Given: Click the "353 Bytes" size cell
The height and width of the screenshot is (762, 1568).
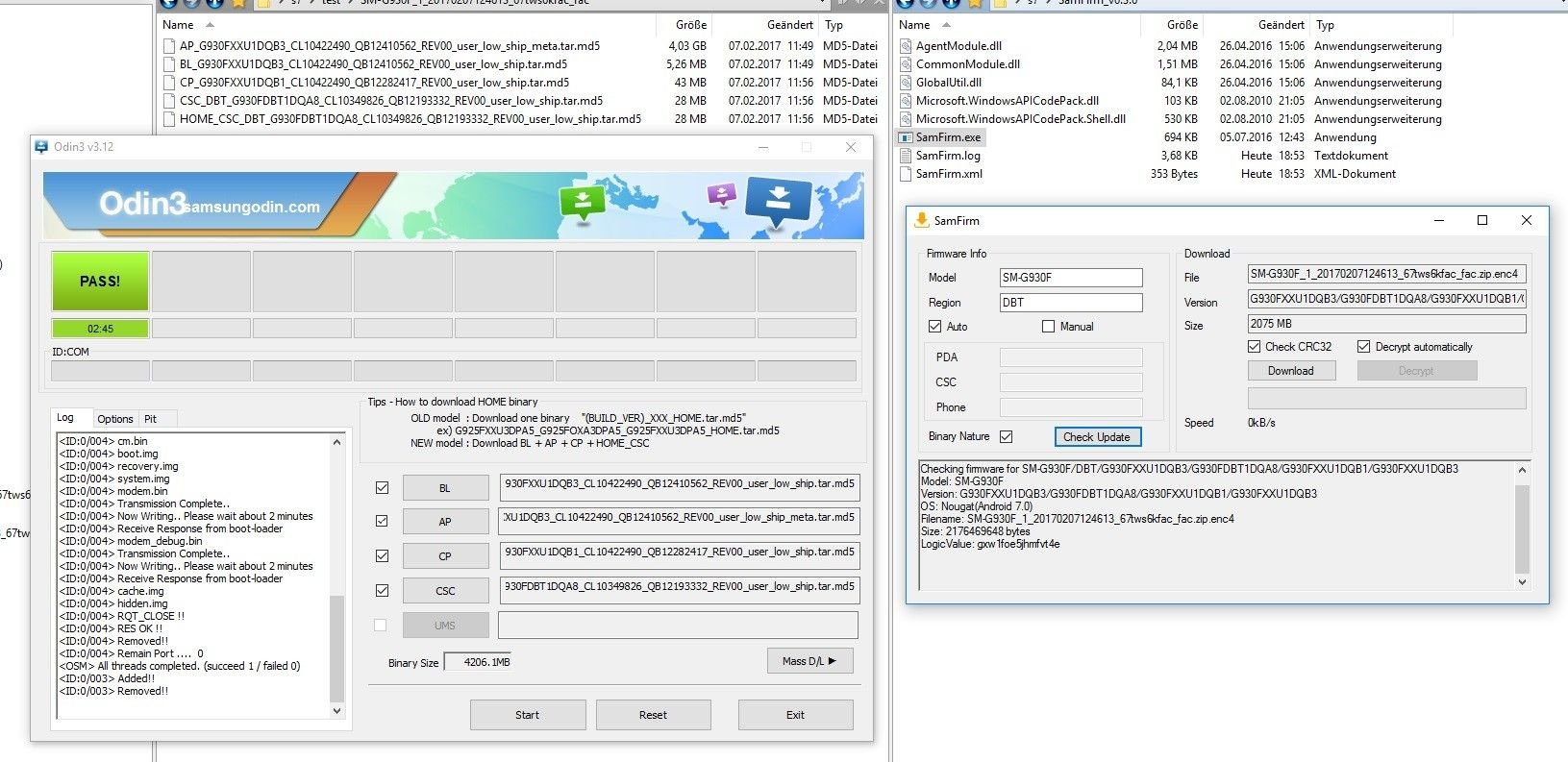Looking at the screenshot, I should pyautogui.click(x=1174, y=174).
